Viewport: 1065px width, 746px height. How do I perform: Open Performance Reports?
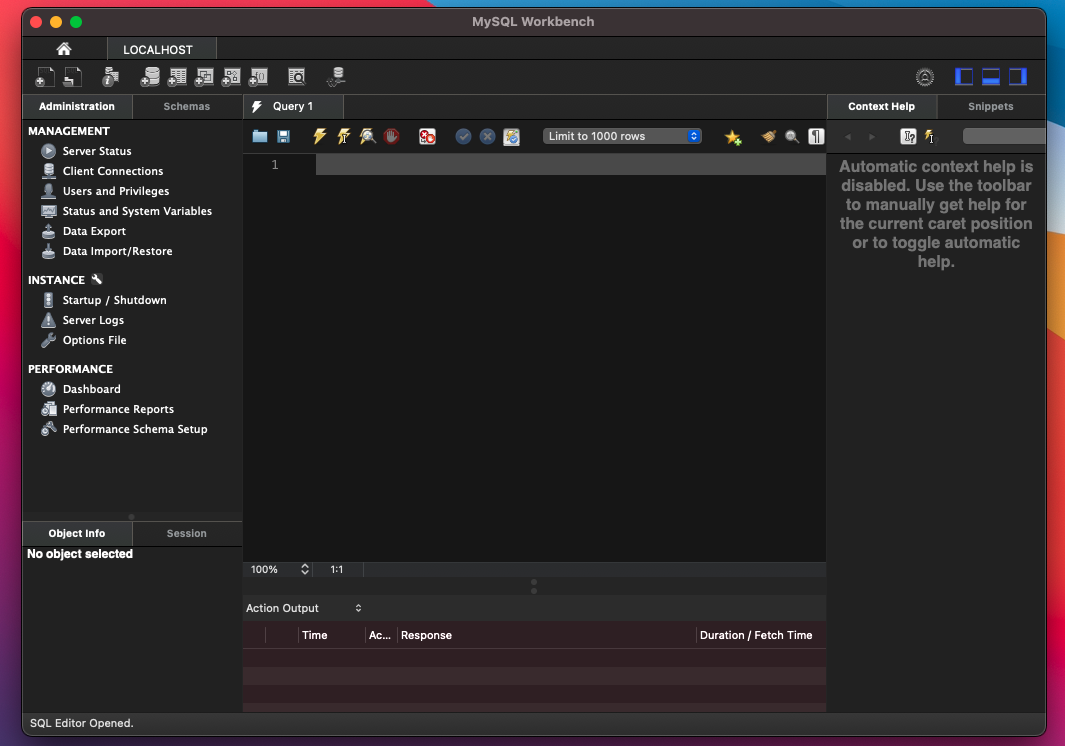click(x=118, y=409)
